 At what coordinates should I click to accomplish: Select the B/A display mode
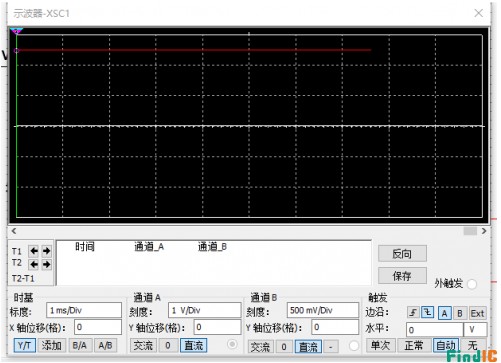[x=79, y=345]
